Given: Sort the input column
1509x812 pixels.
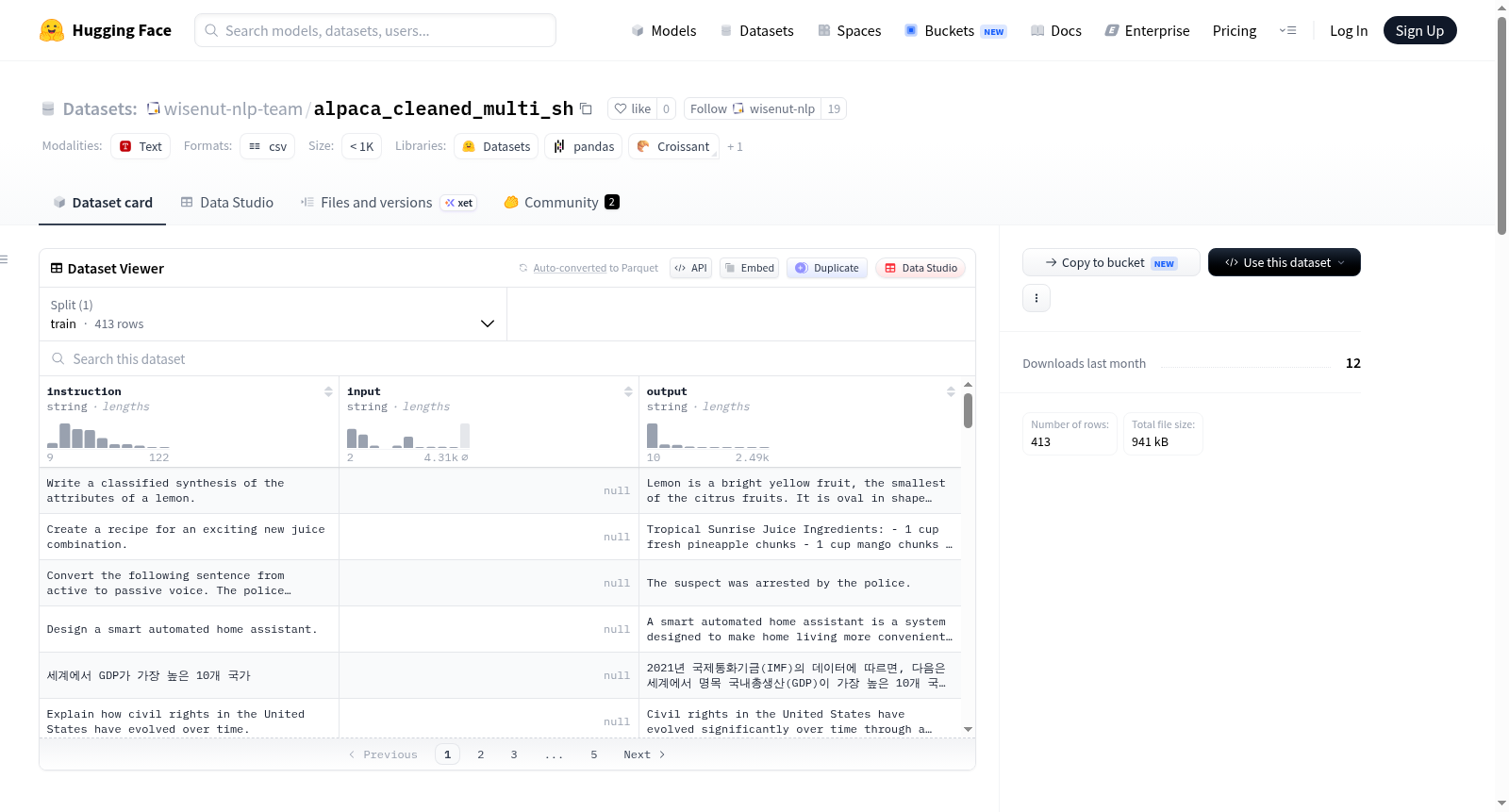Looking at the screenshot, I should tap(628, 391).
